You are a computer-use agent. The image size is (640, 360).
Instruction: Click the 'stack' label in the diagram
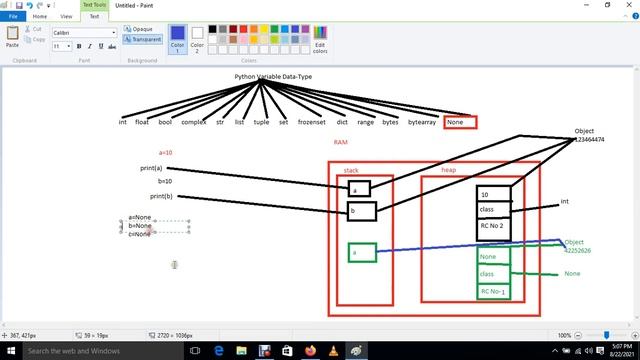(x=351, y=170)
